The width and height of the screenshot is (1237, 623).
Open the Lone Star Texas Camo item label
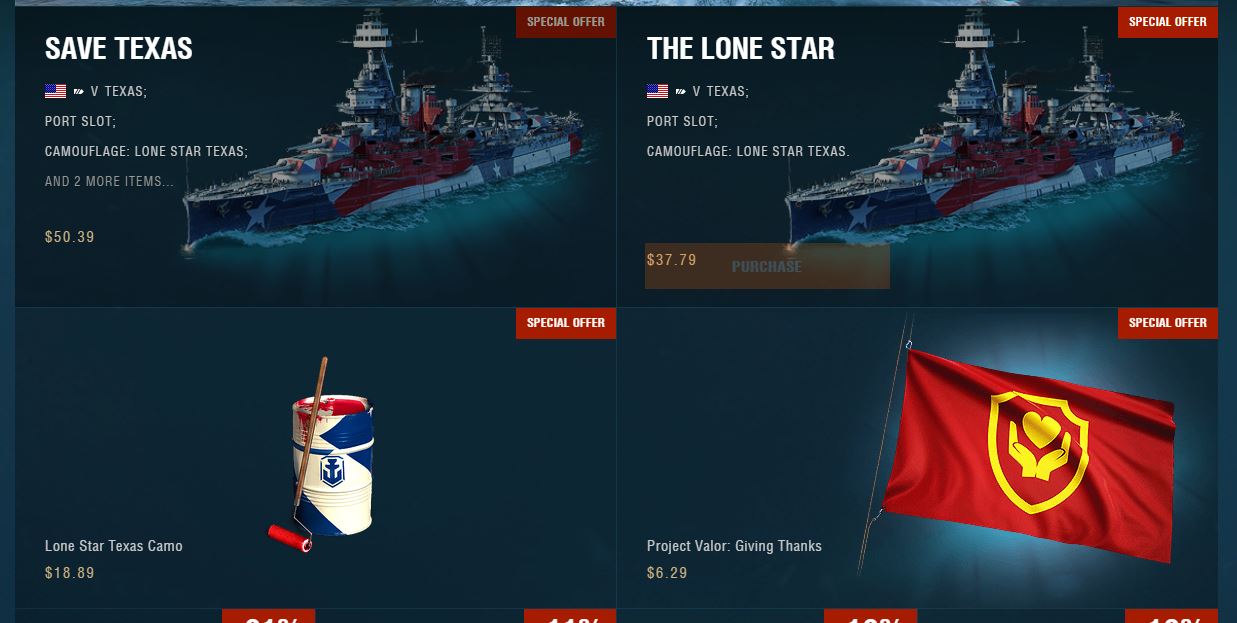(114, 546)
